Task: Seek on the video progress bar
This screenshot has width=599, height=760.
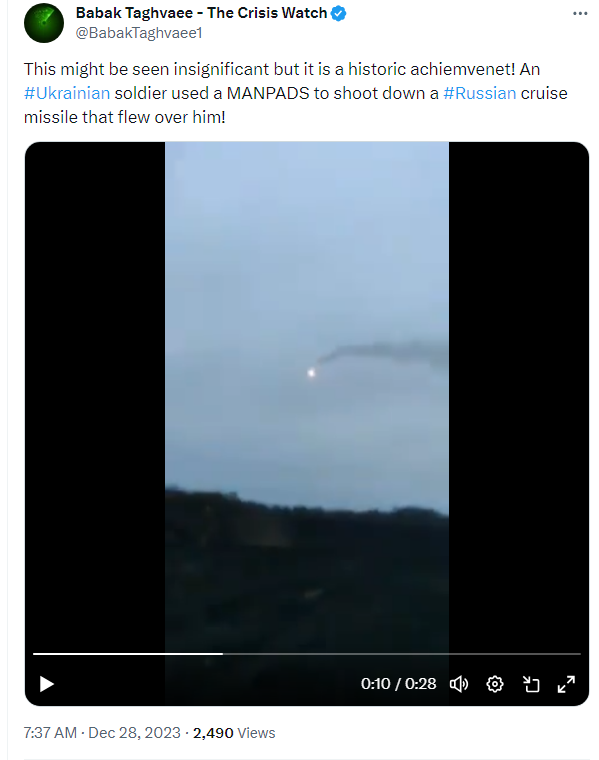Action: tap(307, 654)
